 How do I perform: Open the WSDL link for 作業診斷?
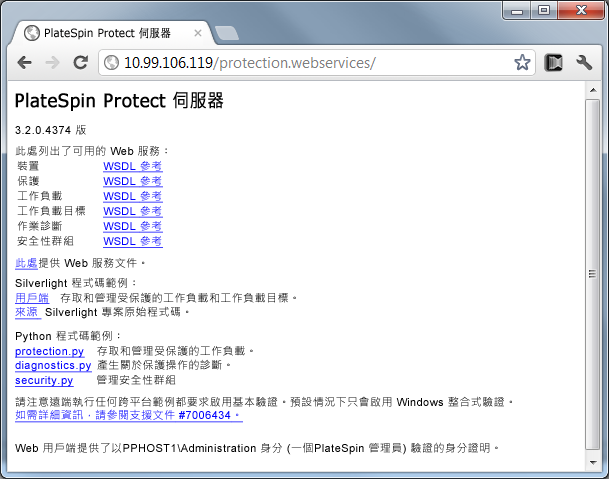coord(133,226)
